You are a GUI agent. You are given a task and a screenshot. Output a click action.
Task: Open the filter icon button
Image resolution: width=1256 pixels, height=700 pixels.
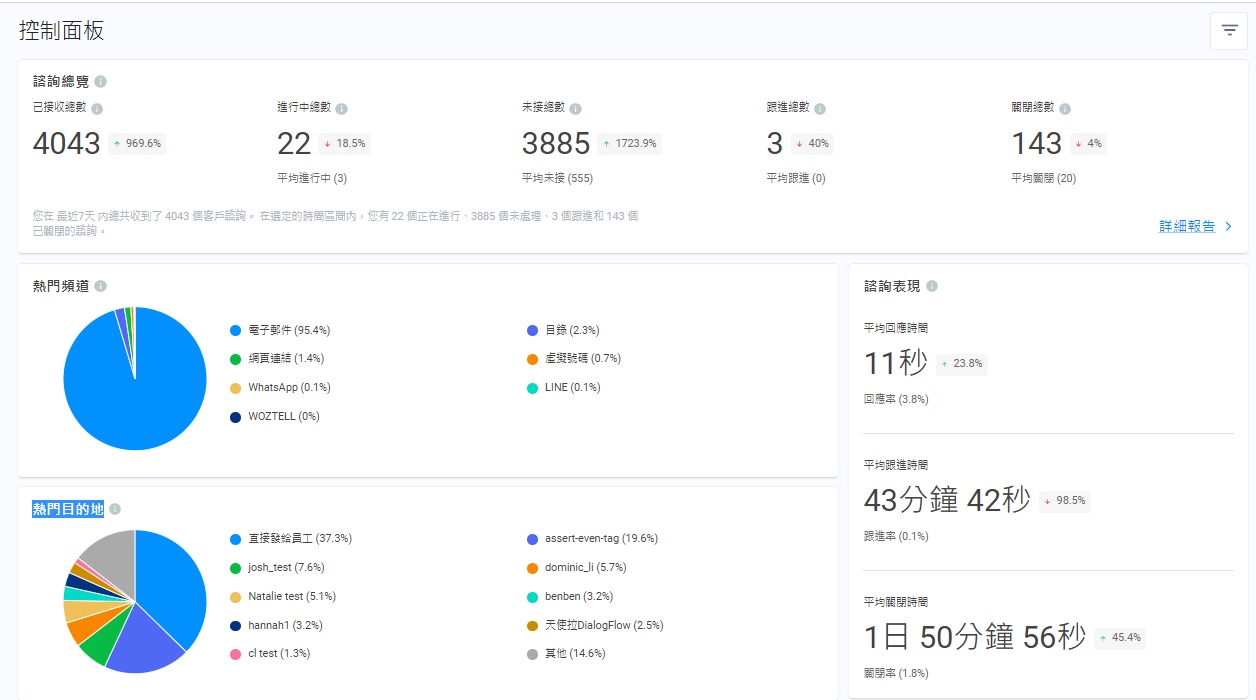pos(1229,31)
